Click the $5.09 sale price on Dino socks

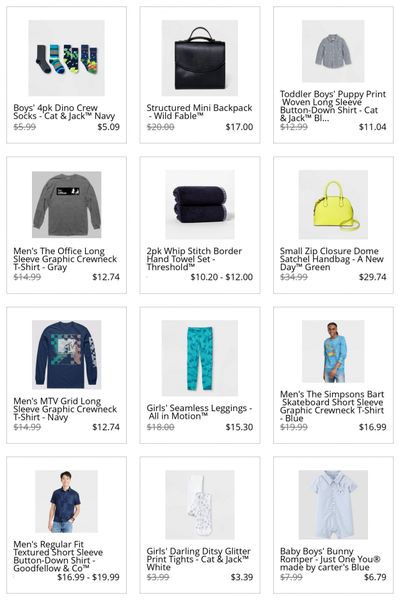tap(108, 127)
